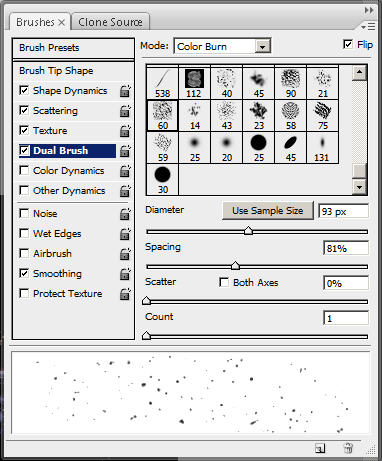Viewport: 382px width, 461px height.
Task: Create a new brush preset icon
Action: 320,448
